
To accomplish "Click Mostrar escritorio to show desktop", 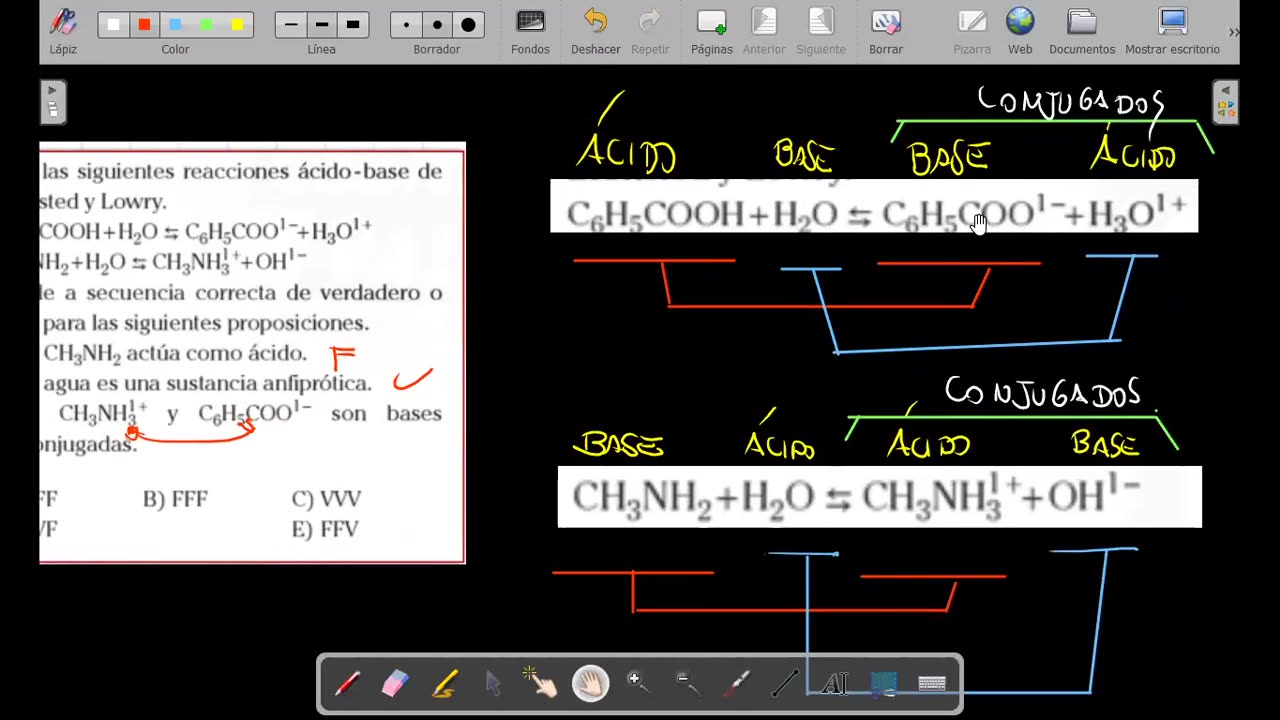I will point(1172,31).
